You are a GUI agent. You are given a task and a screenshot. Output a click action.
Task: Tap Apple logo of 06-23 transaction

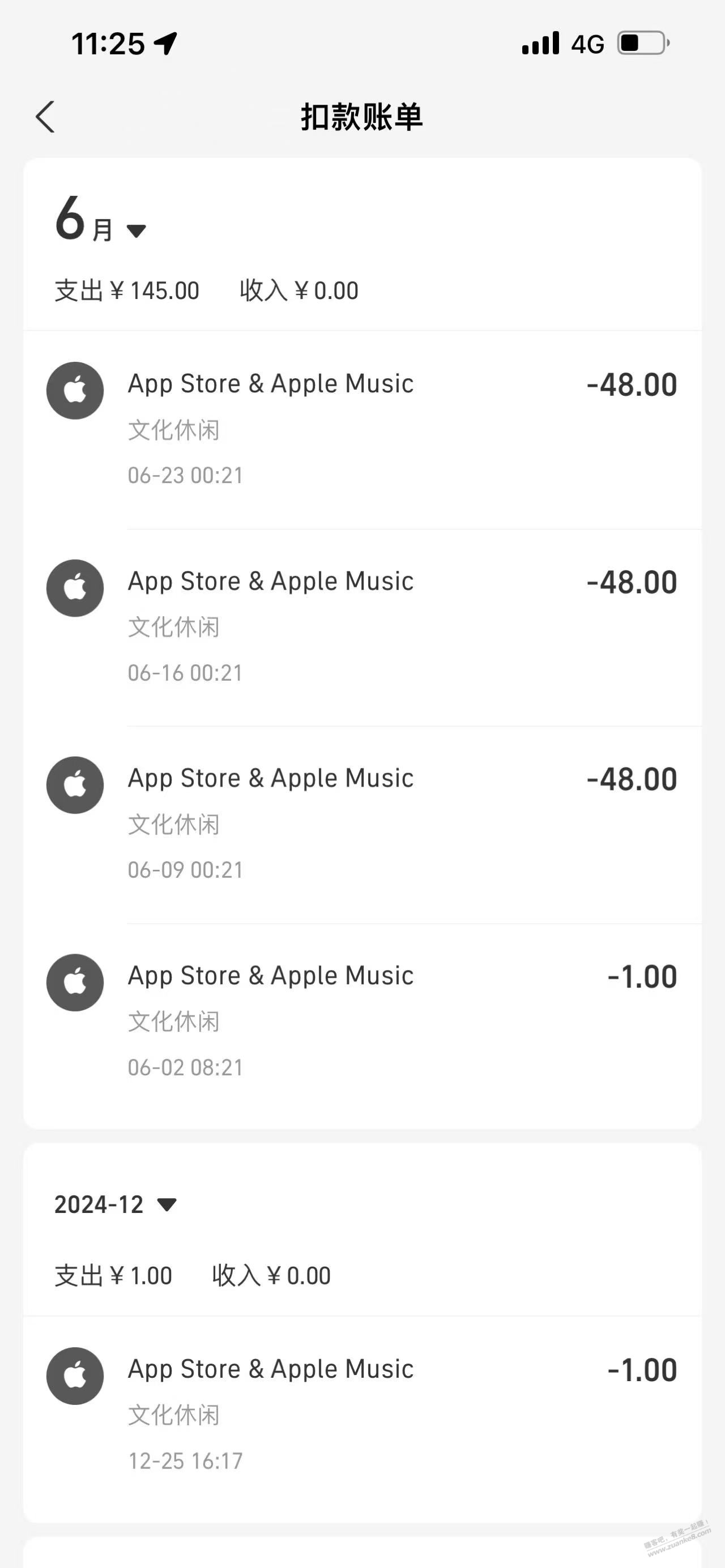(75, 390)
